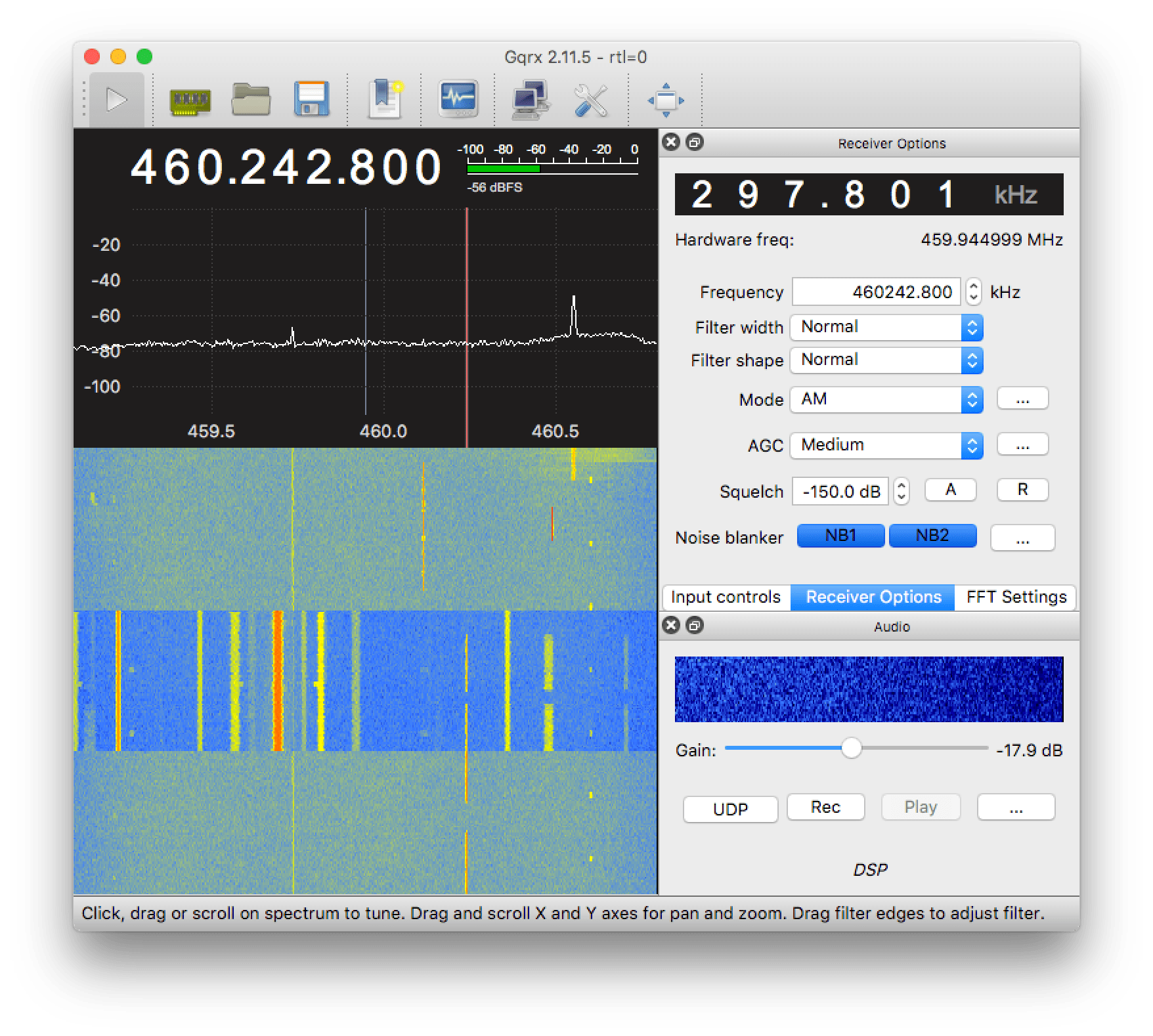
Task: Open the bookmarks icon in the toolbar
Action: pos(386,100)
